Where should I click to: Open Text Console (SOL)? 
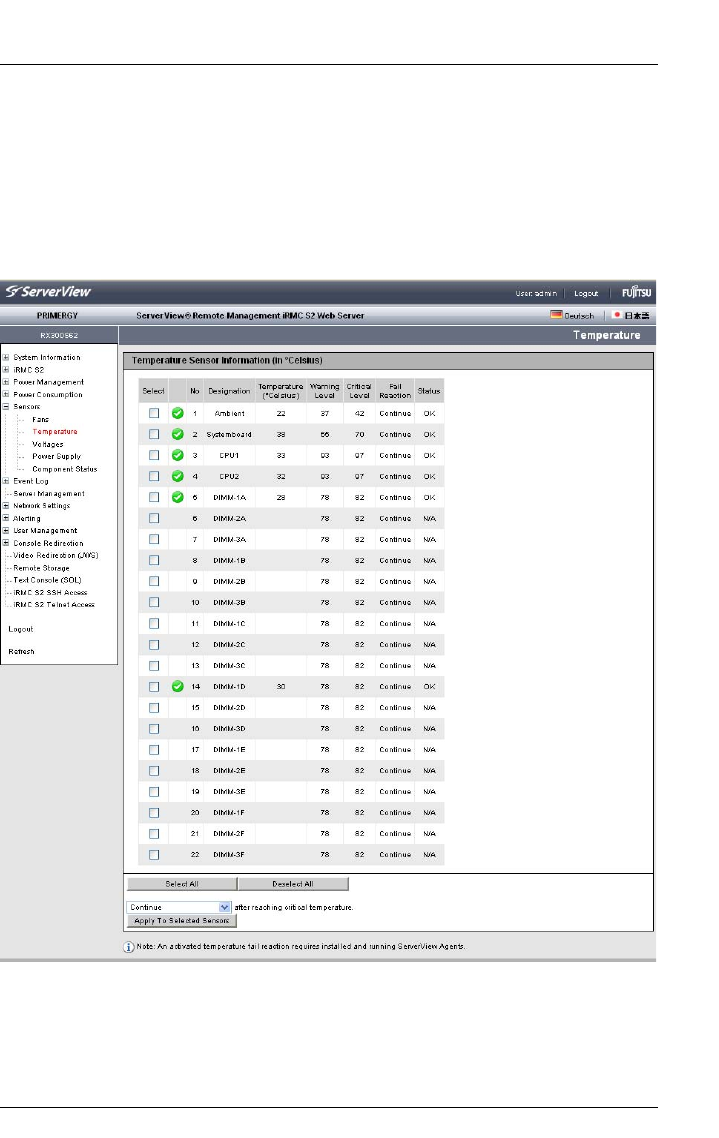click(x=47, y=580)
